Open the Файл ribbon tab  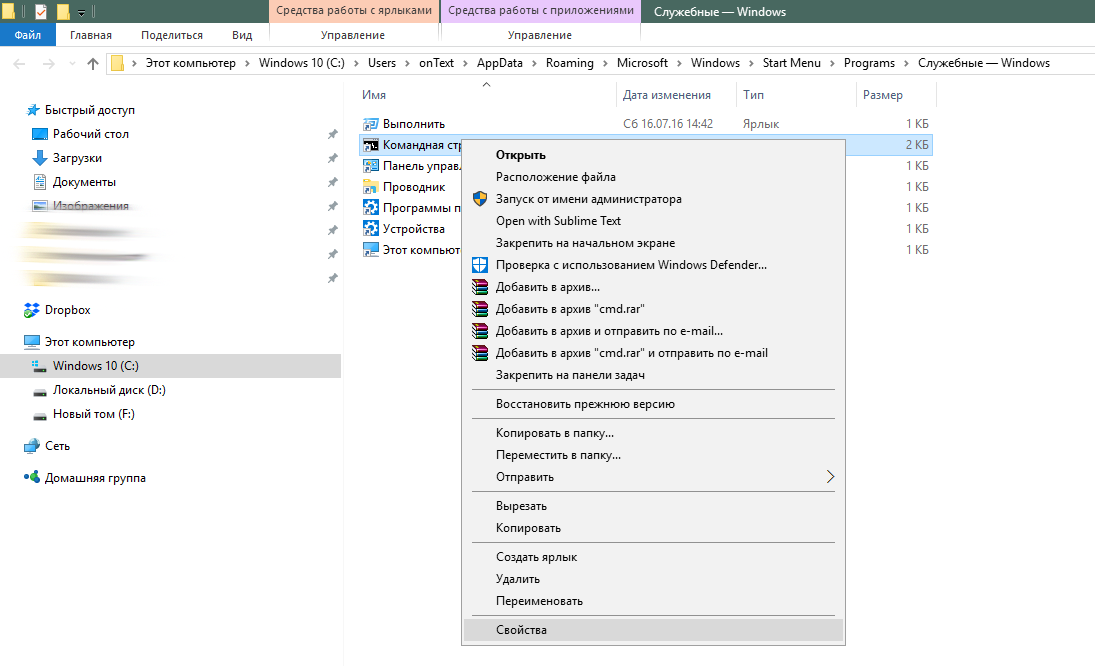pyautogui.click(x=28, y=35)
